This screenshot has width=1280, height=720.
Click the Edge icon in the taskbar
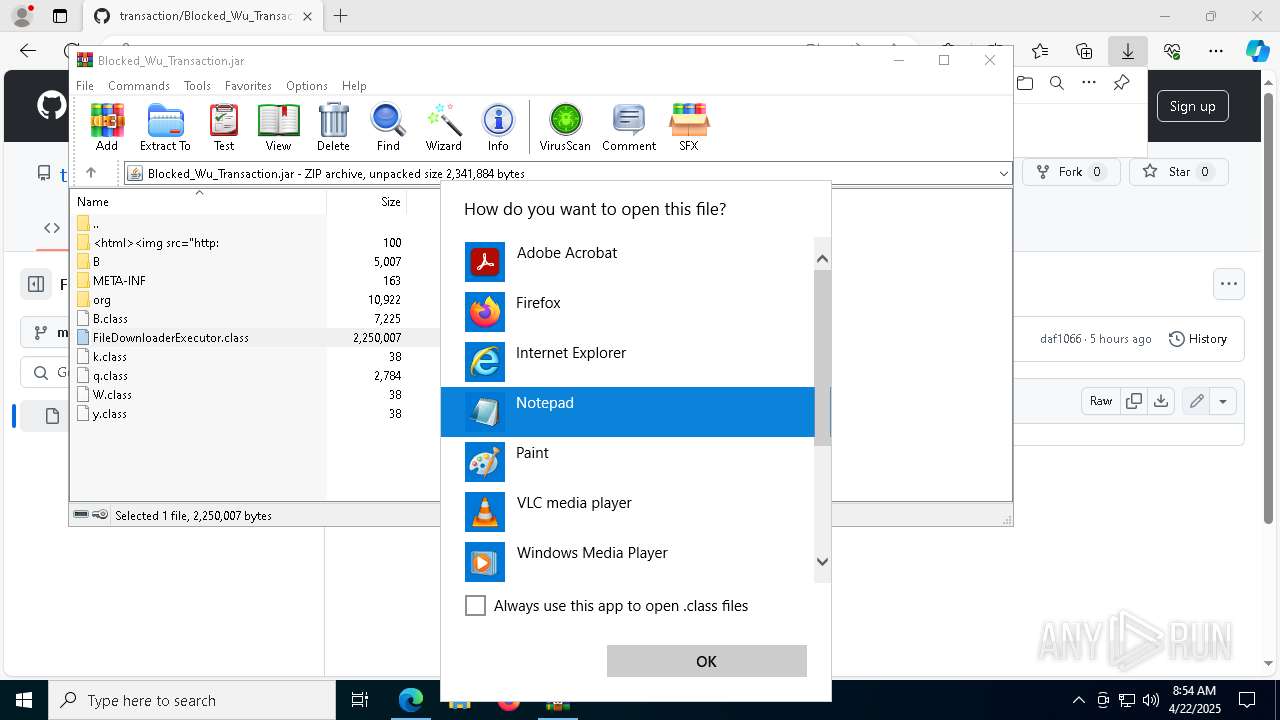pyautogui.click(x=411, y=700)
